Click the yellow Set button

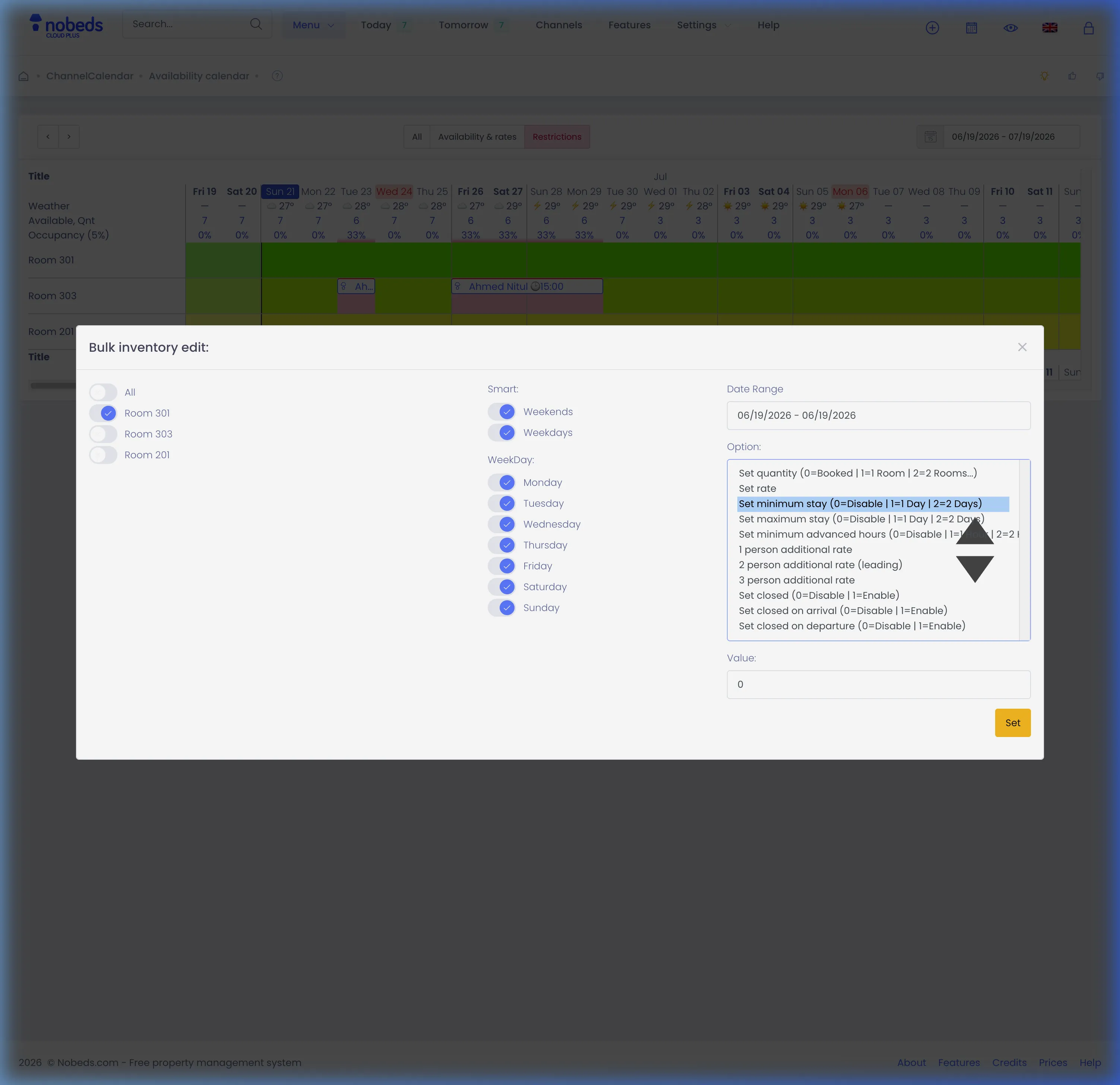tap(1013, 723)
